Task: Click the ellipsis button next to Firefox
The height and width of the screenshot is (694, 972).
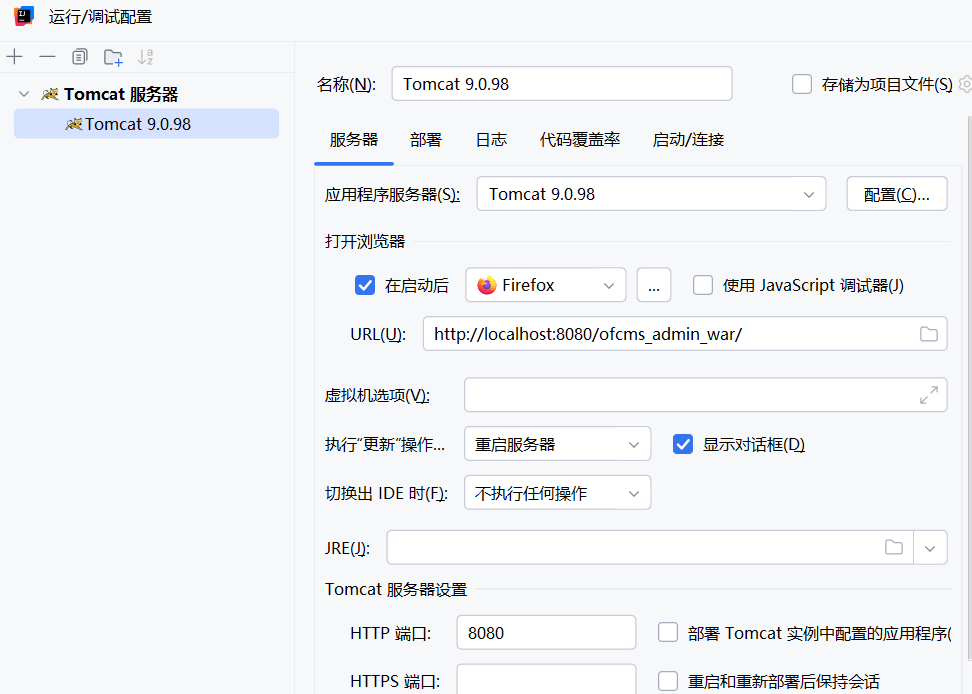Action: click(654, 285)
